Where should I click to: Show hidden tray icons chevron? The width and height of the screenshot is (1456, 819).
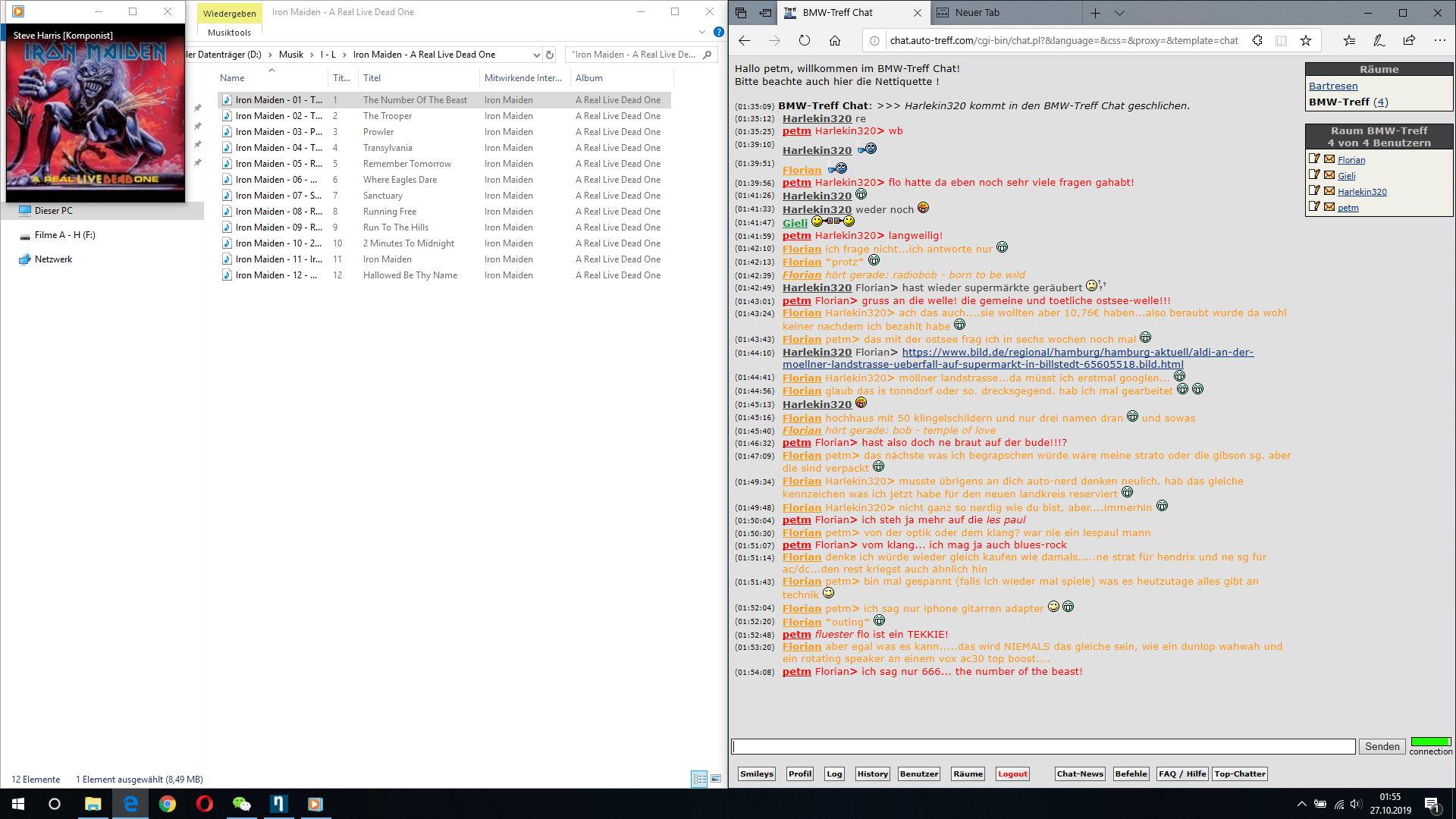point(1302,804)
